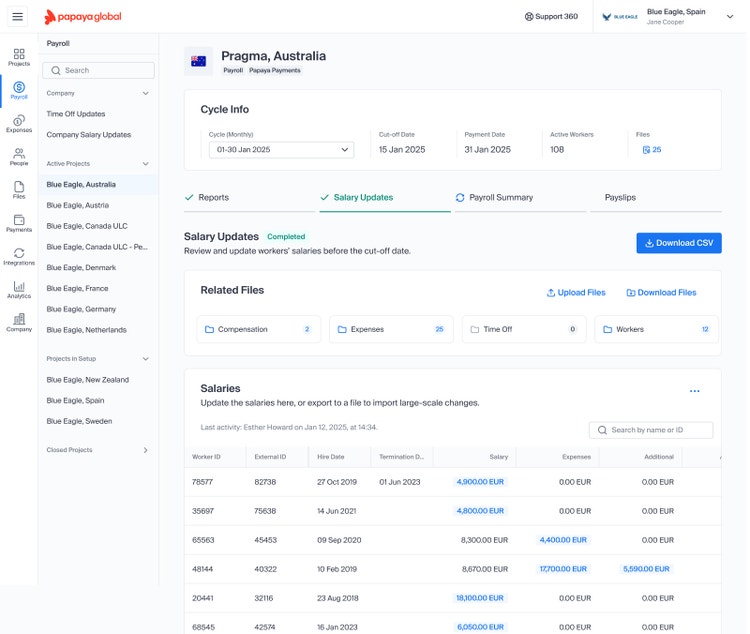Collapse the Projects in Setup section
This screenshot has width=750, height=634.
coord(145,359)
